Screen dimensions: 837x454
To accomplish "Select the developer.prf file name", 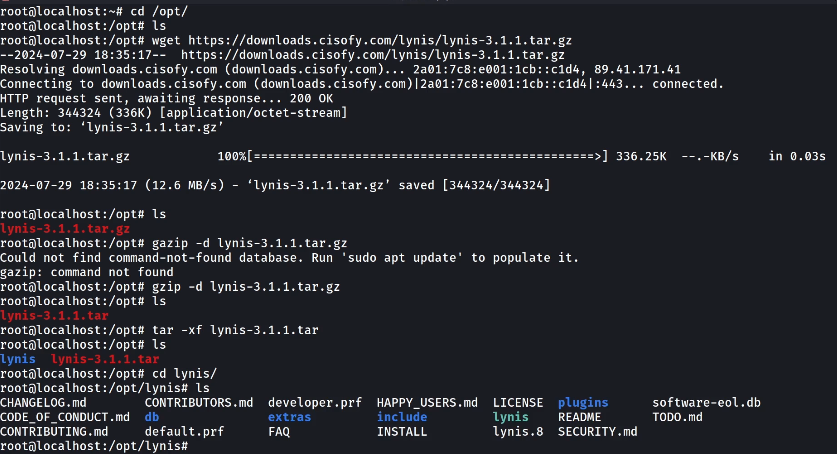I will pos(315,402).
